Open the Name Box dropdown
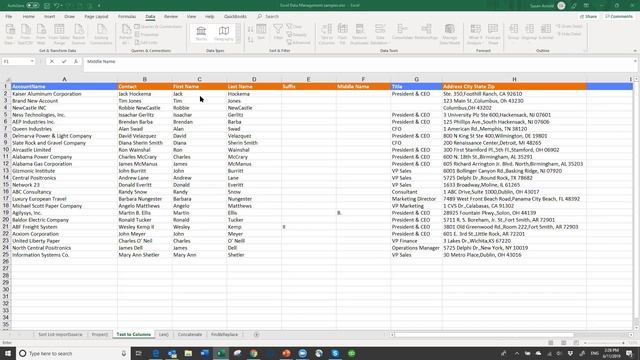The image size is (640, 360). click(32, 61)
